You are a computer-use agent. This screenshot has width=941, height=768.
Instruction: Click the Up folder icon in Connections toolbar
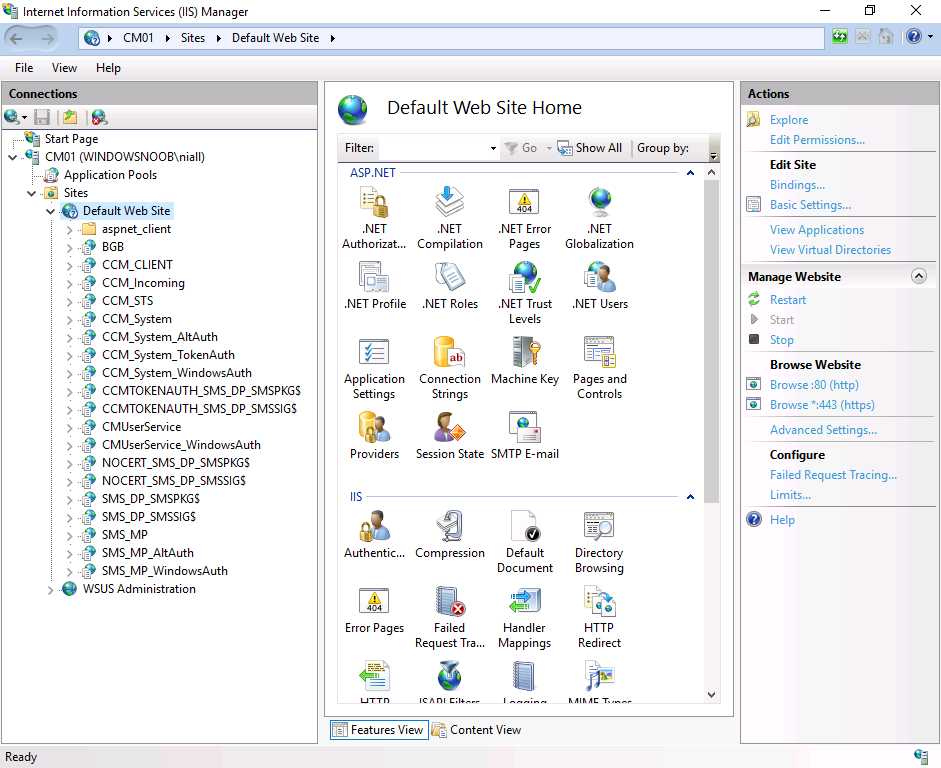(x=70, y=117)
